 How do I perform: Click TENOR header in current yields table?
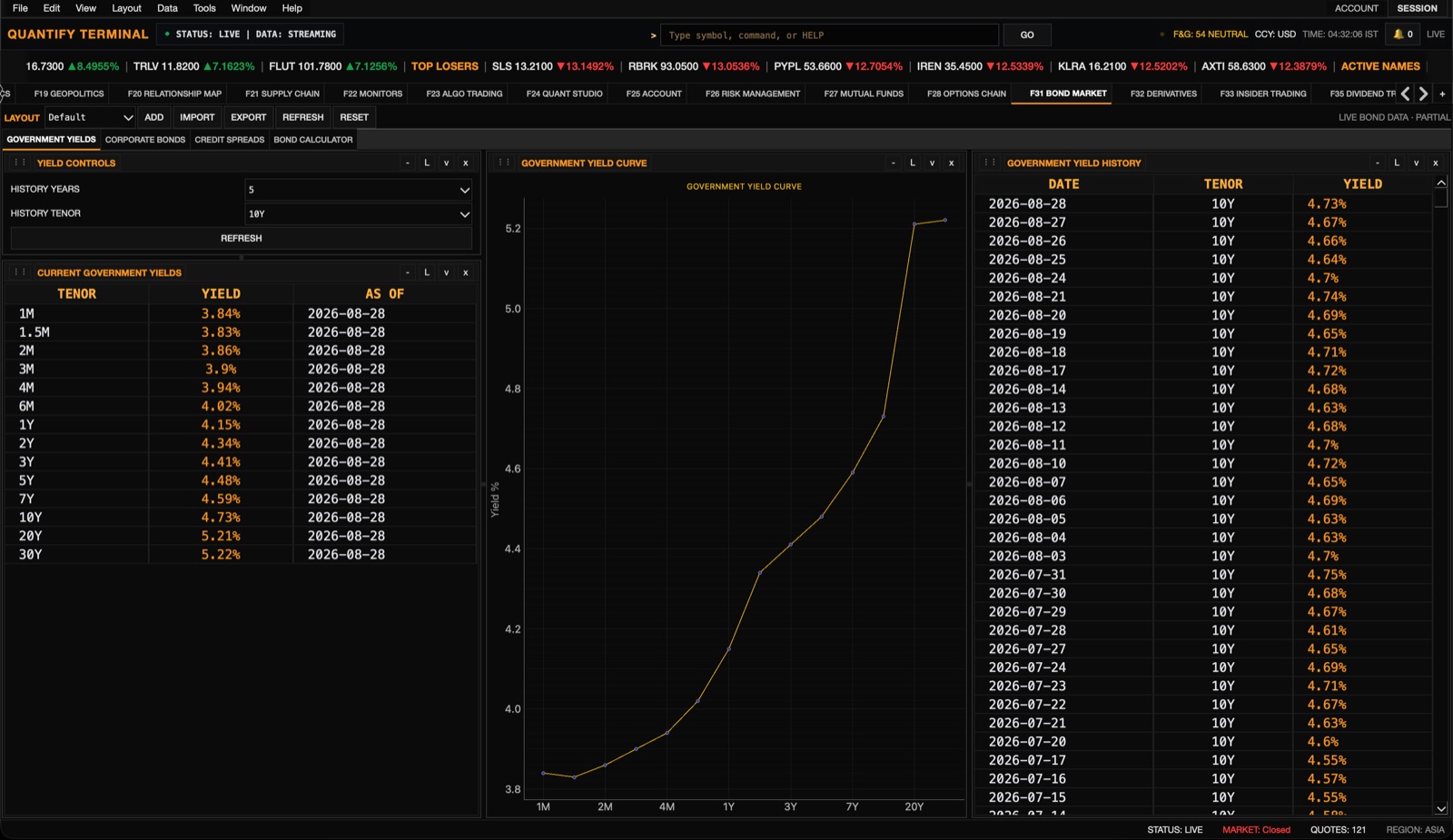(76, 294)
